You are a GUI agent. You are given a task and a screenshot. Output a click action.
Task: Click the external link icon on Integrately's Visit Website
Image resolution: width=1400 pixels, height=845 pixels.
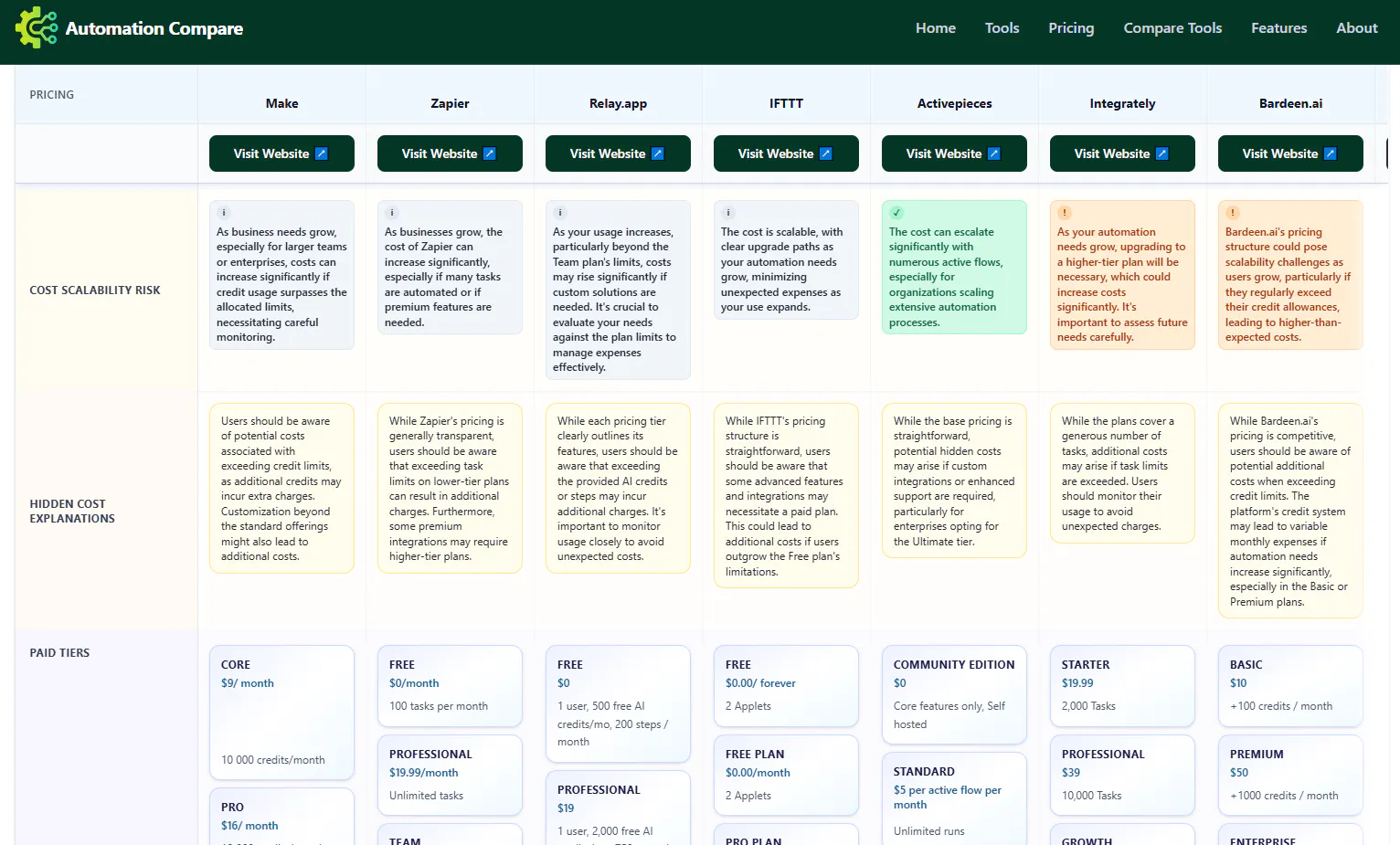pos(1162,153)
